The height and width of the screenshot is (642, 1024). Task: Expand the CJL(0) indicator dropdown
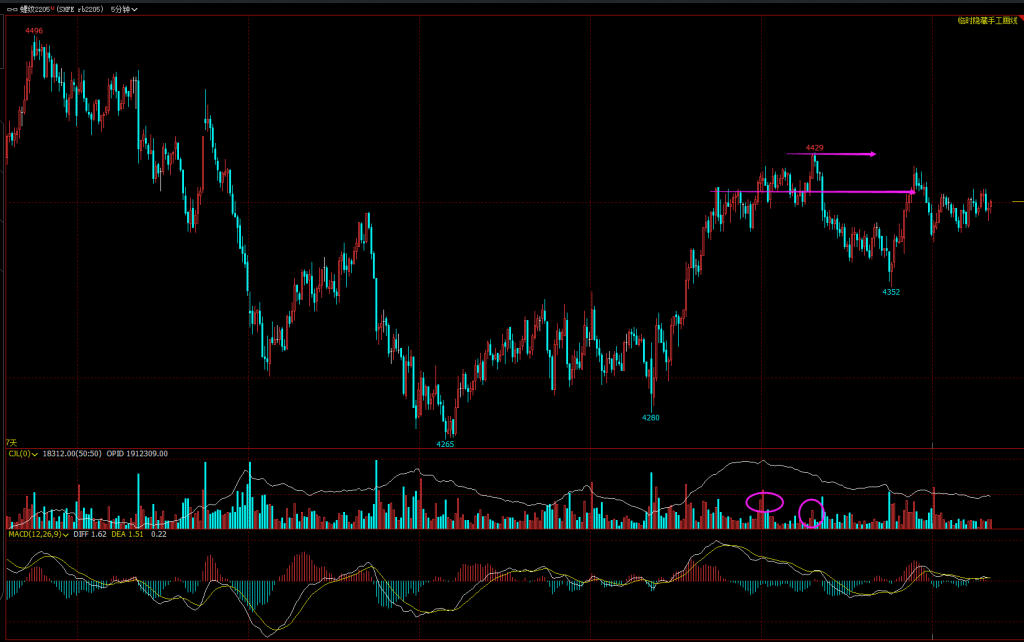point(35,454)
